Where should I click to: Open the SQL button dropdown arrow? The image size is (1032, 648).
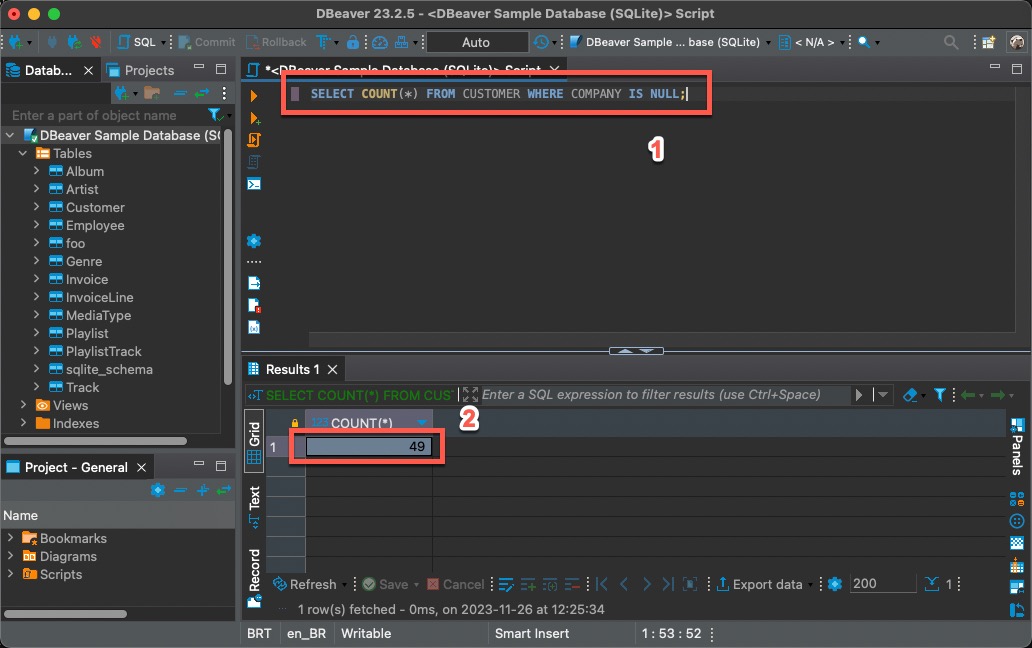(163, 43)
